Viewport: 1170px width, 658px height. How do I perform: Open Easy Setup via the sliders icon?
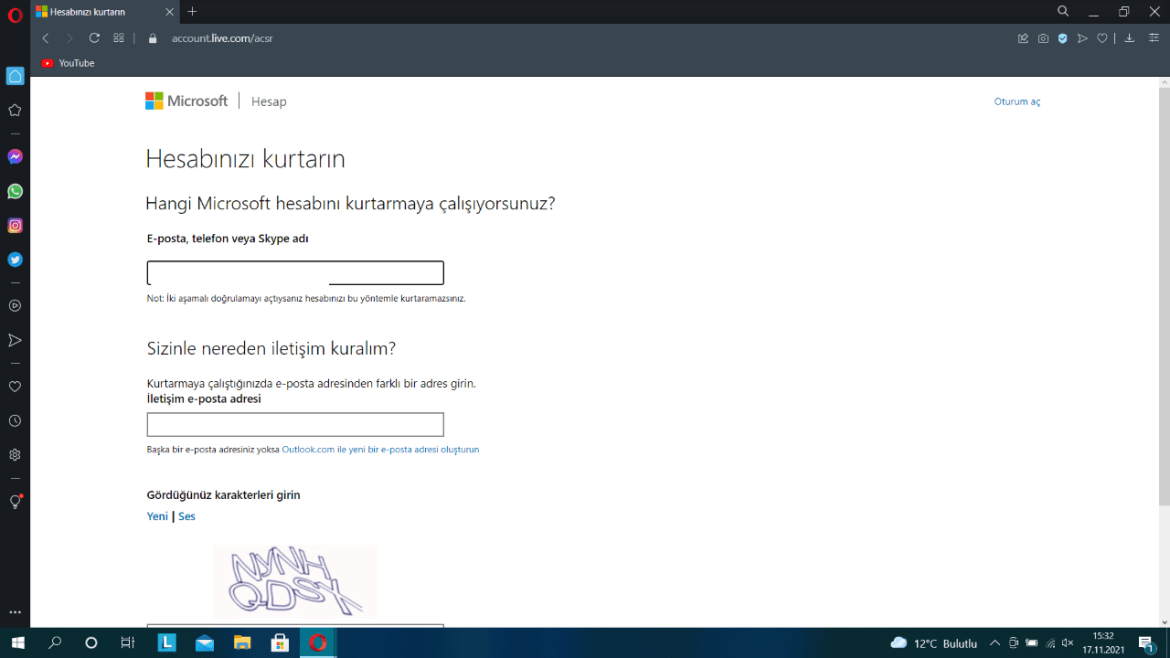coord(1150,38)
